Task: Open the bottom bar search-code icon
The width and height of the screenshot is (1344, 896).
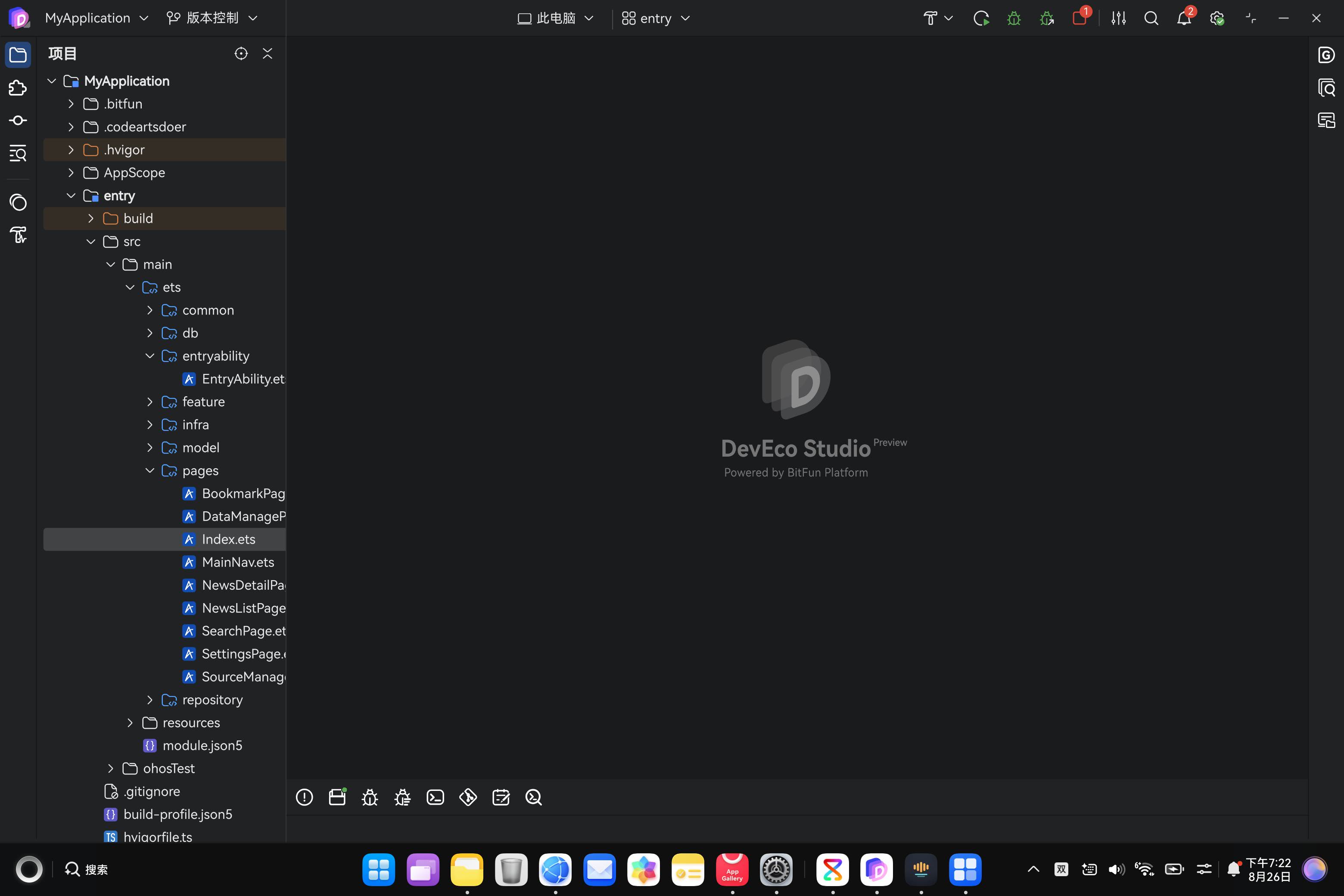Action: [534, 797]
